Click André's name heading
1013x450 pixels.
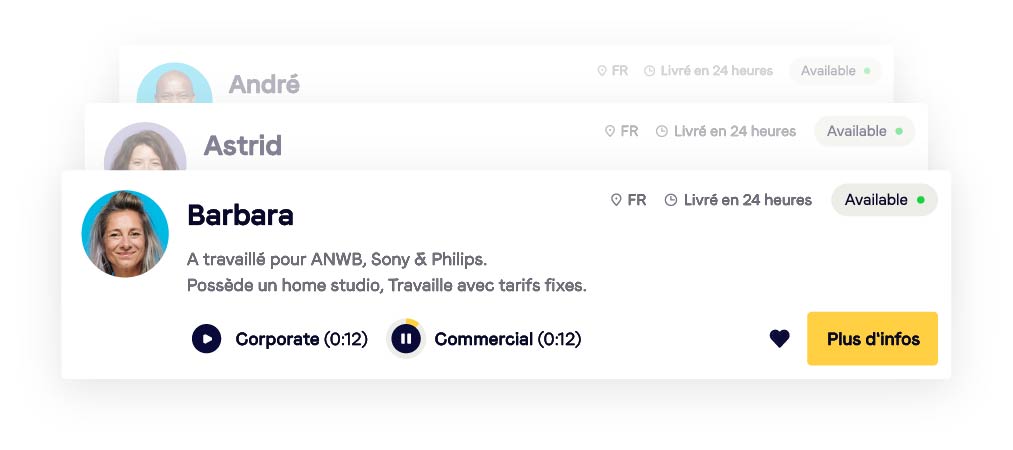tap(264, 85)
